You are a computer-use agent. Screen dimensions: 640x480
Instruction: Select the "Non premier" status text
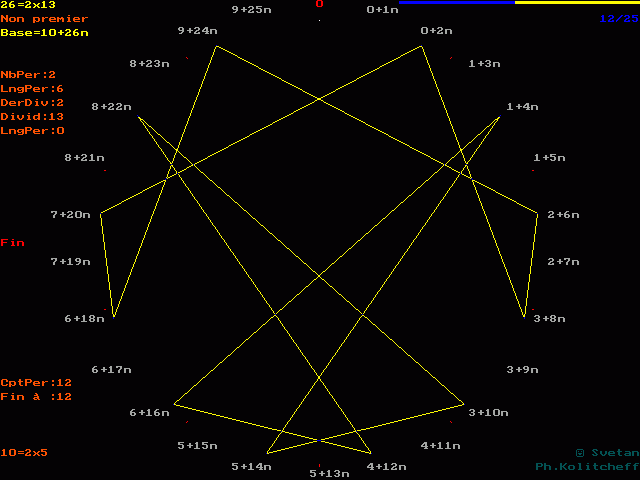point(44,19)
